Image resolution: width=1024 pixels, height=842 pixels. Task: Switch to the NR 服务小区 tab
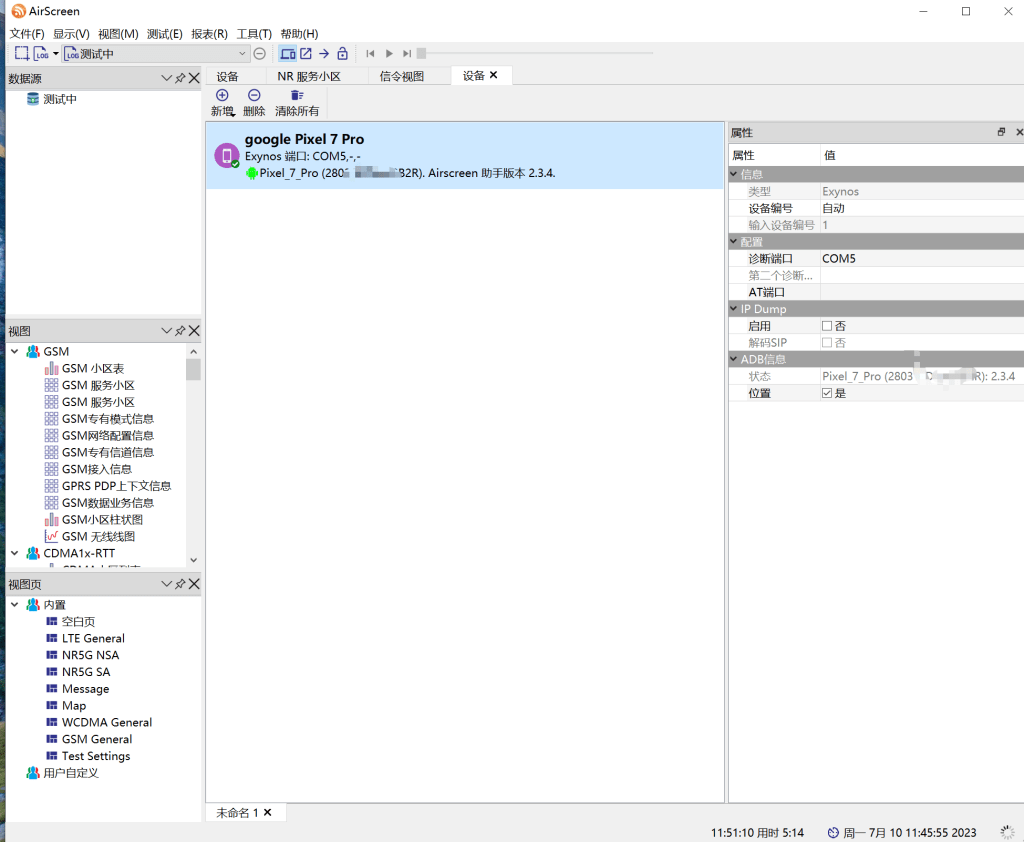309,76
